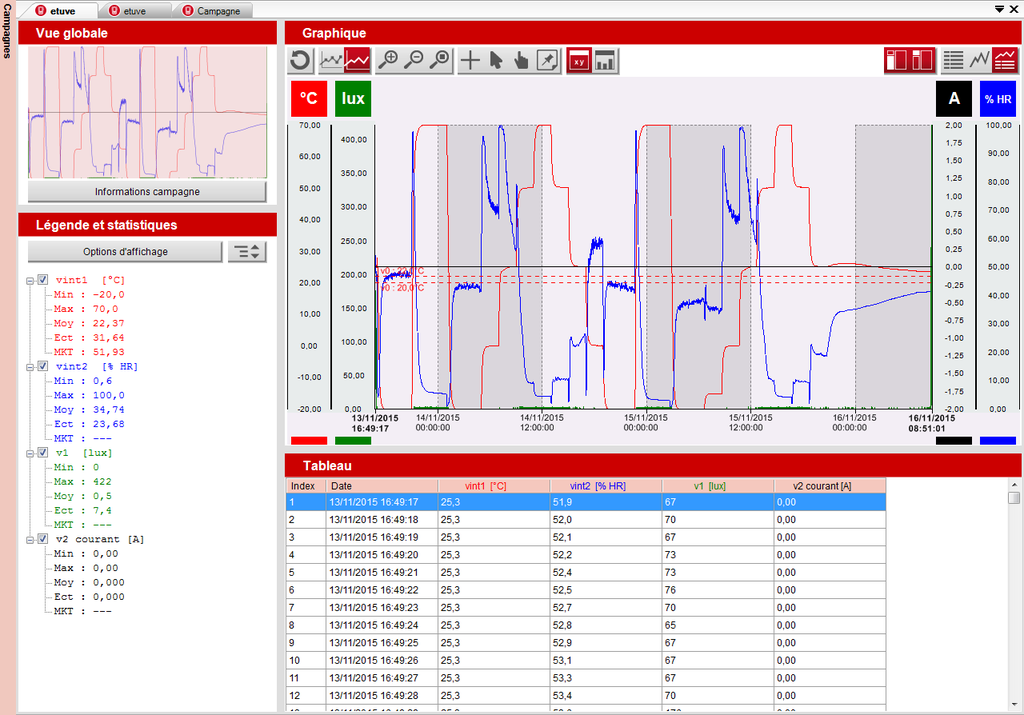1024x715 pixels.
Task: Click the zoom out magnifier icon
Action: tap(414, 61)
